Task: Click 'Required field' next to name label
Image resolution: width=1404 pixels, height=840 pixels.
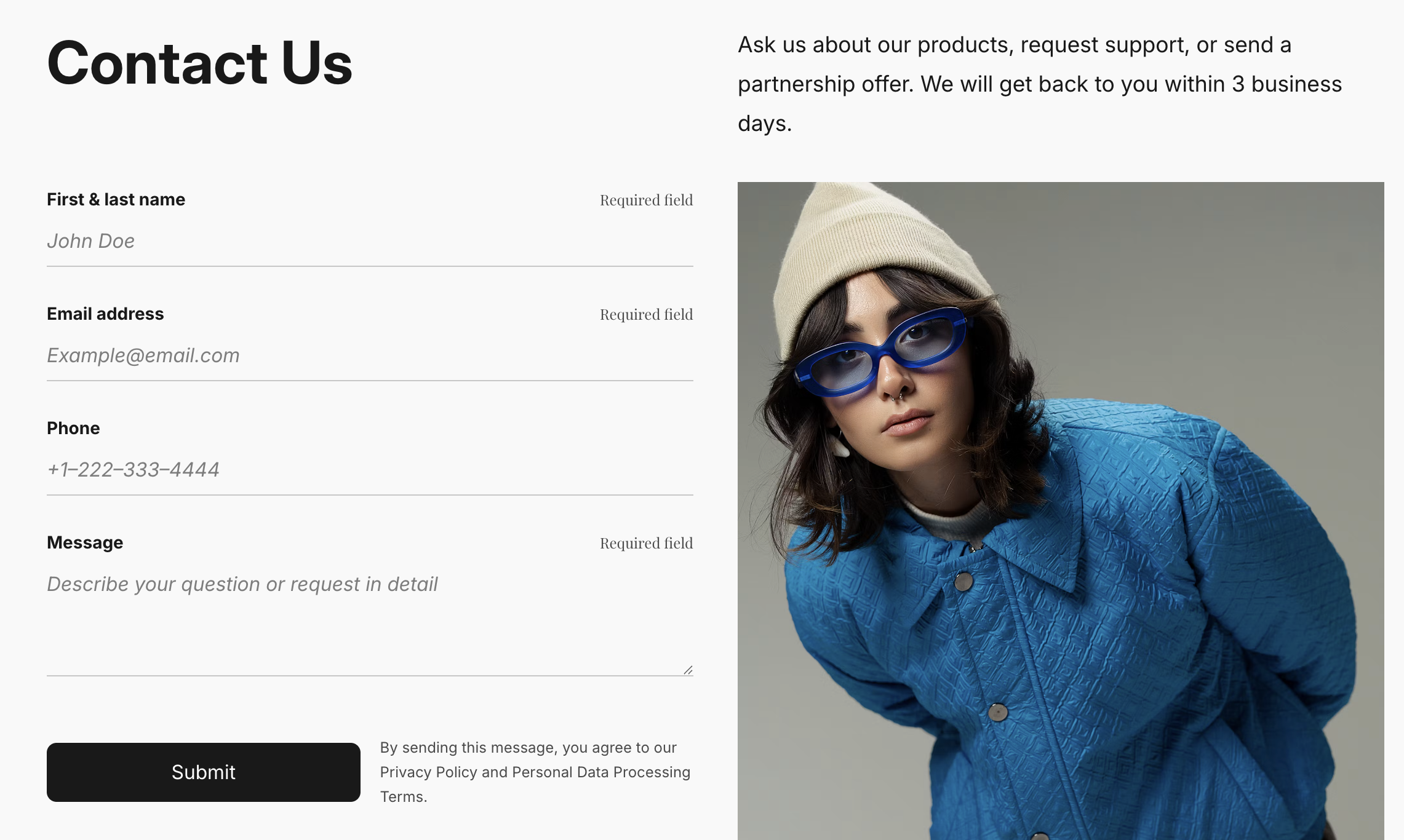Action: coord(646,200)
